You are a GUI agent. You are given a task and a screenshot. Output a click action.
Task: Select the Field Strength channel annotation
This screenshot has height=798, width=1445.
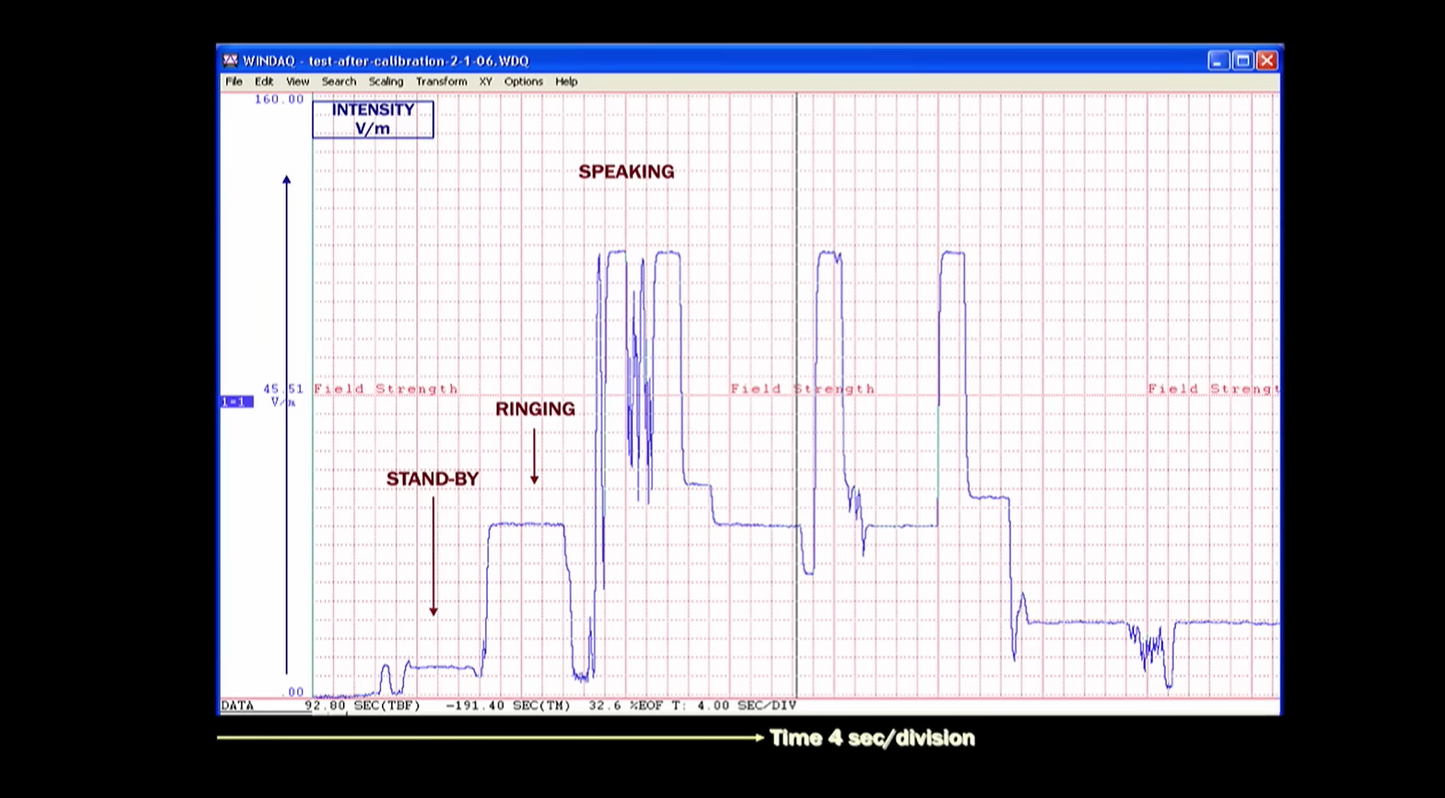point(385,388)
